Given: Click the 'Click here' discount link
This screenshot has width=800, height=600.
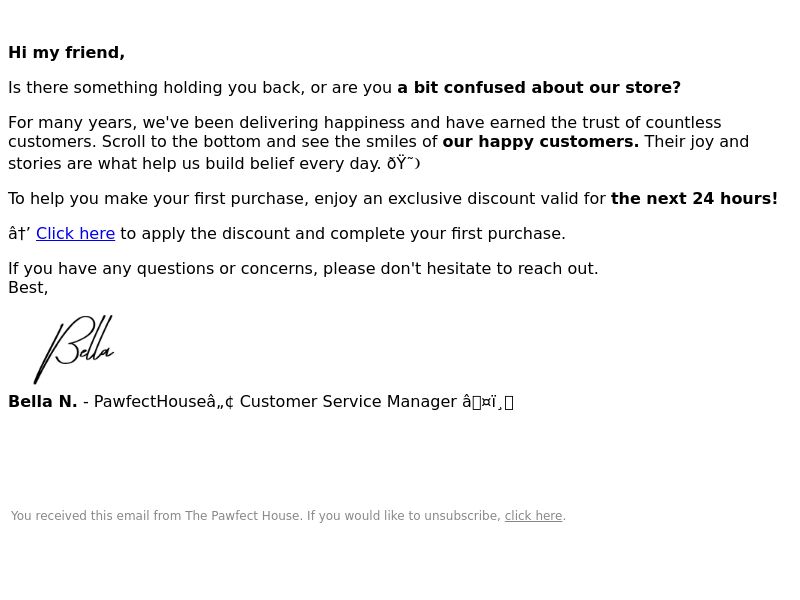Looking at the screenshot, I should 76,234.
